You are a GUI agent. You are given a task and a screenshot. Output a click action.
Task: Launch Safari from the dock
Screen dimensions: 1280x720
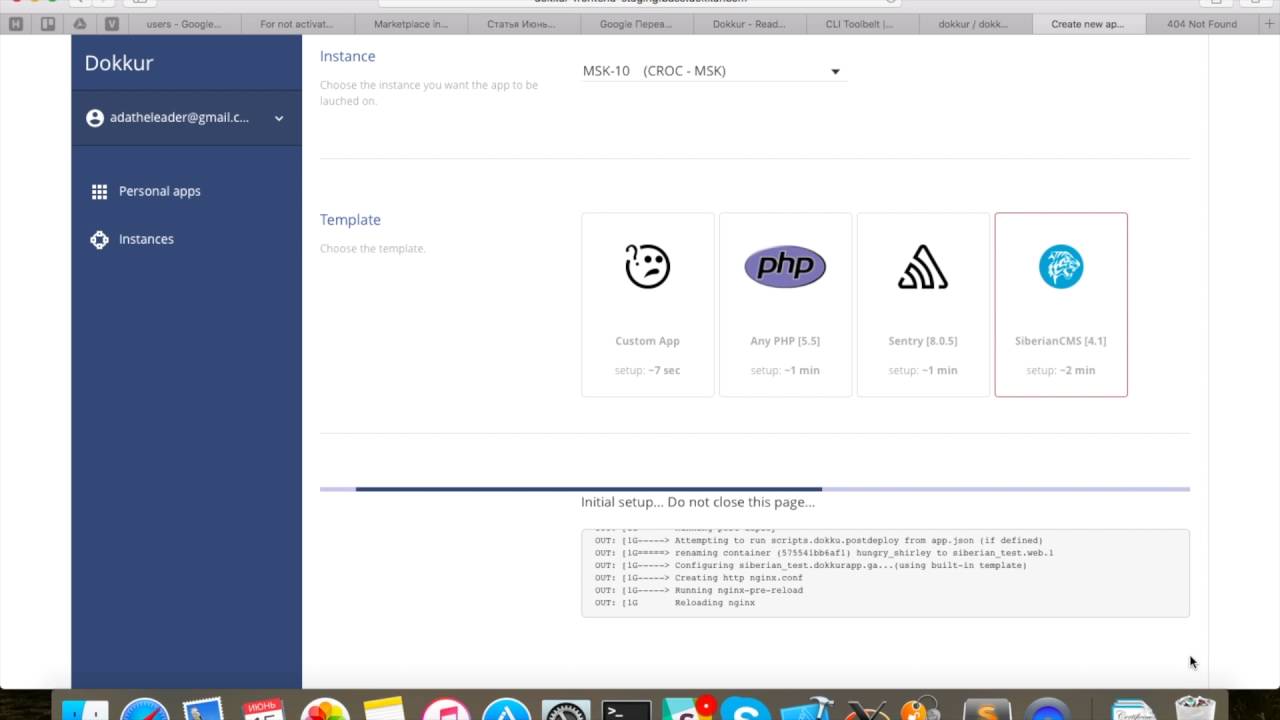[145, 708]
